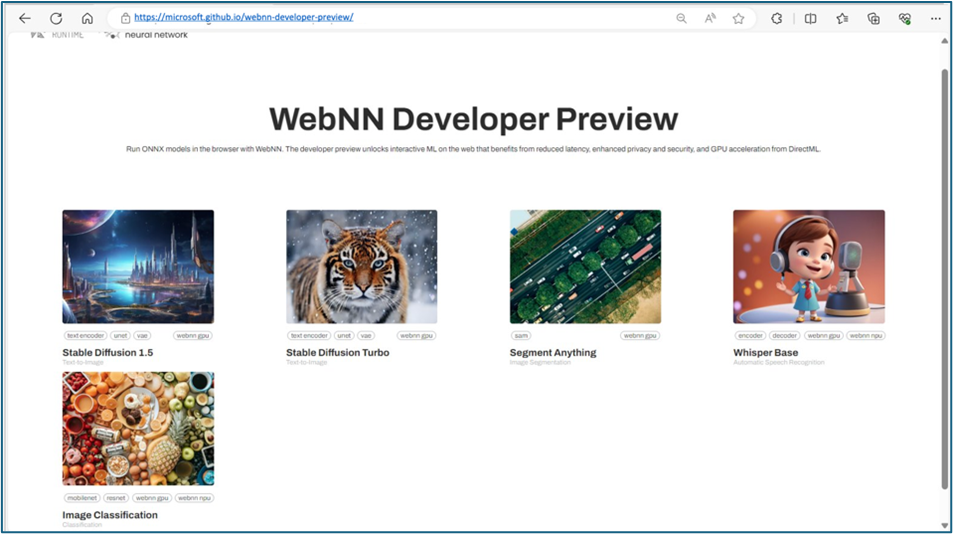Click the address bar URL field
The width and height of the screenshot is (953, 534).
(400, 18)
